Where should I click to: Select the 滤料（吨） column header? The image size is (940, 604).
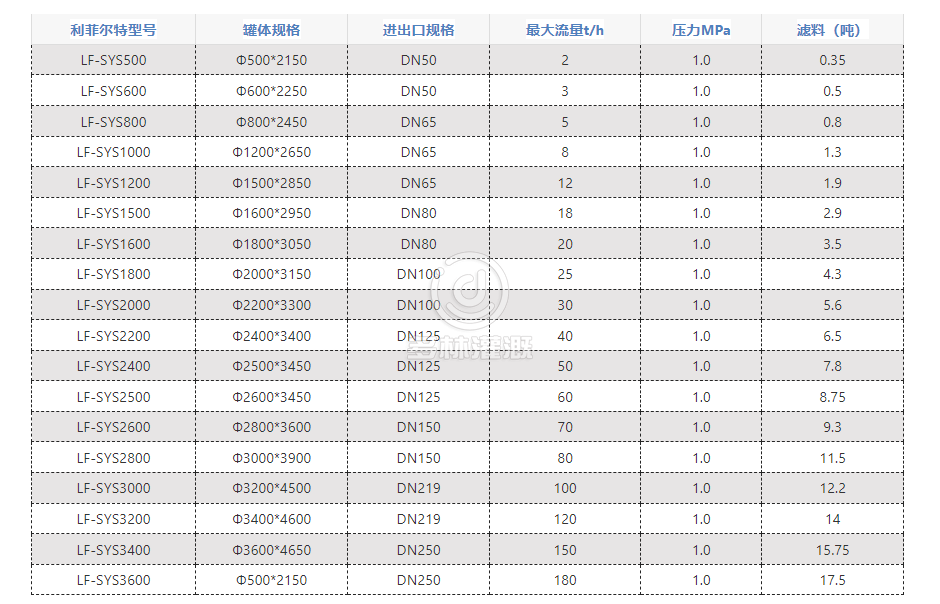pyautogui.click(x=832, y=30)
